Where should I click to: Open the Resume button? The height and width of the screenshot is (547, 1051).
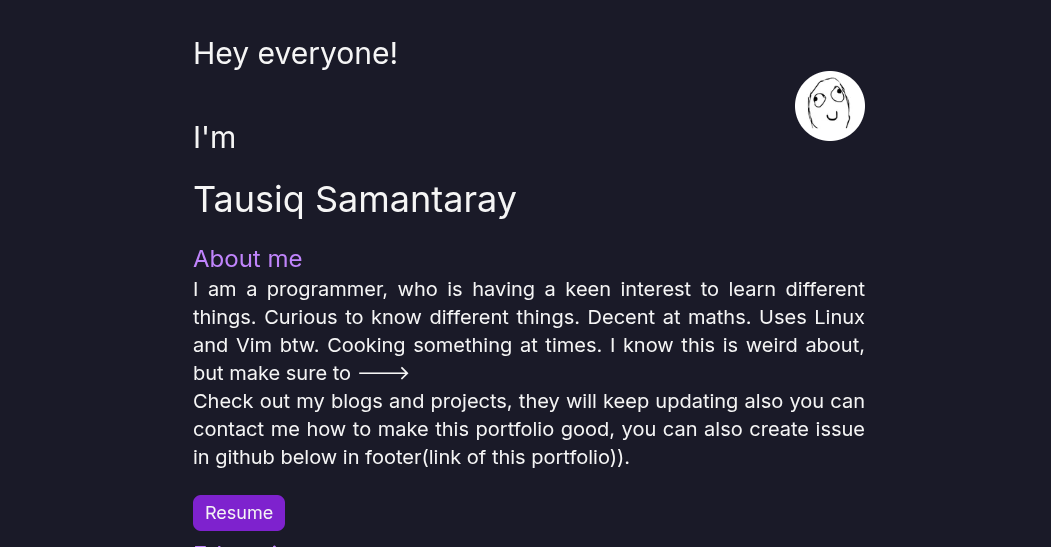(239, 513)
